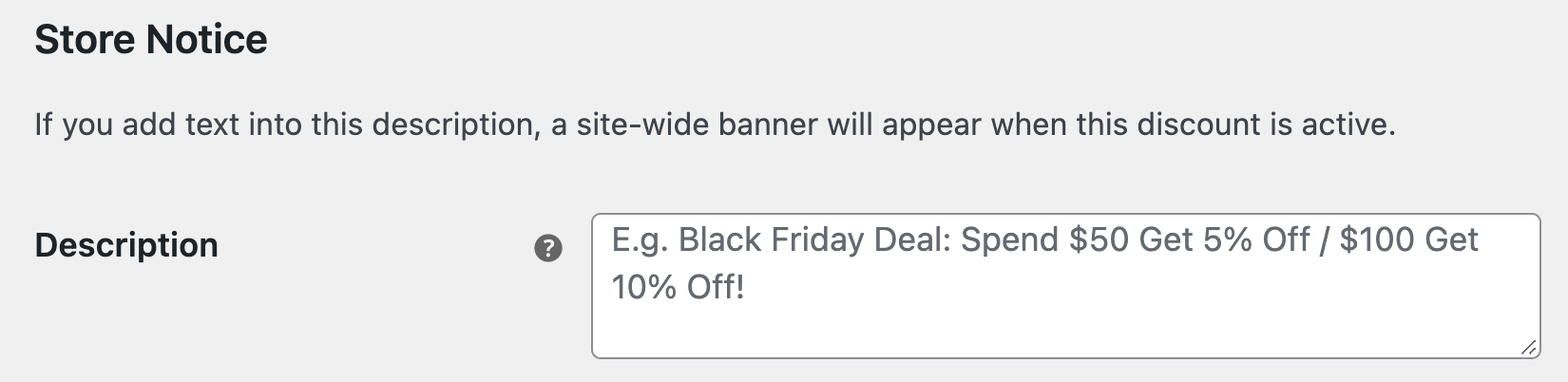
Task: Click the textarea resize grip in the corner
Action: (x=1528, y=348)
